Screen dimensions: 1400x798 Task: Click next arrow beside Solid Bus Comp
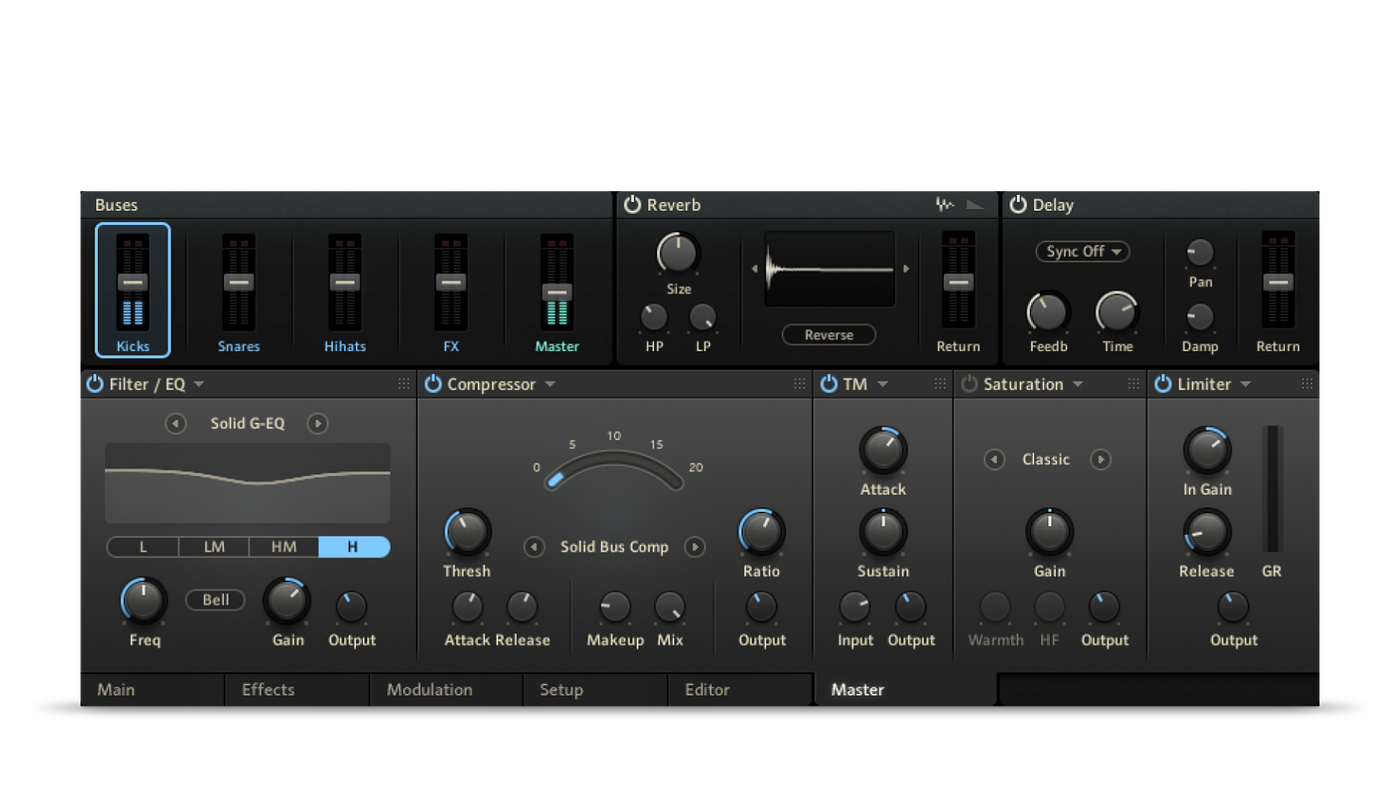tap(695, 547)
